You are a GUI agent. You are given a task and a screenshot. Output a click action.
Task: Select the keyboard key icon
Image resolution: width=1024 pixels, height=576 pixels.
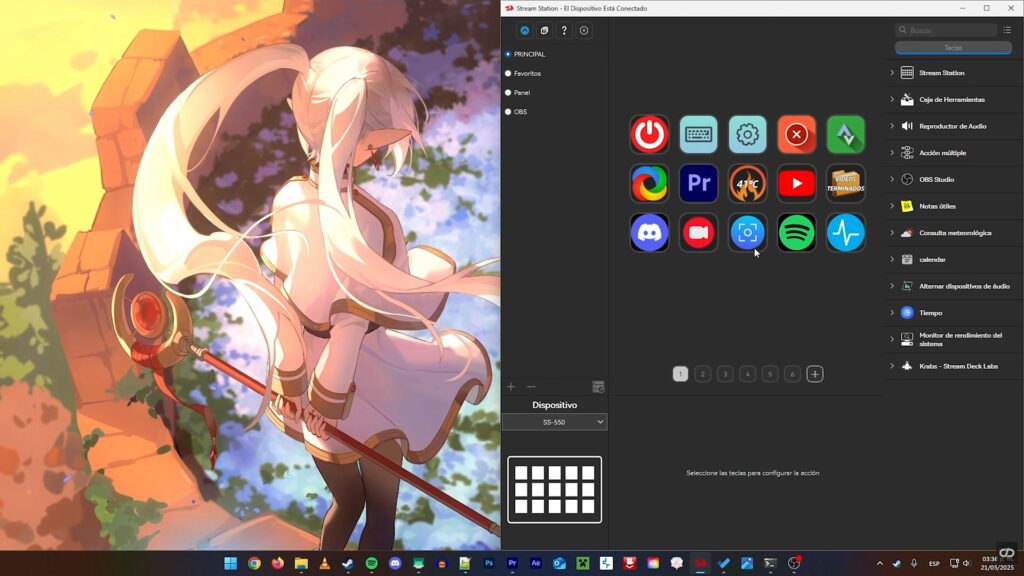(x=698, y=135)
